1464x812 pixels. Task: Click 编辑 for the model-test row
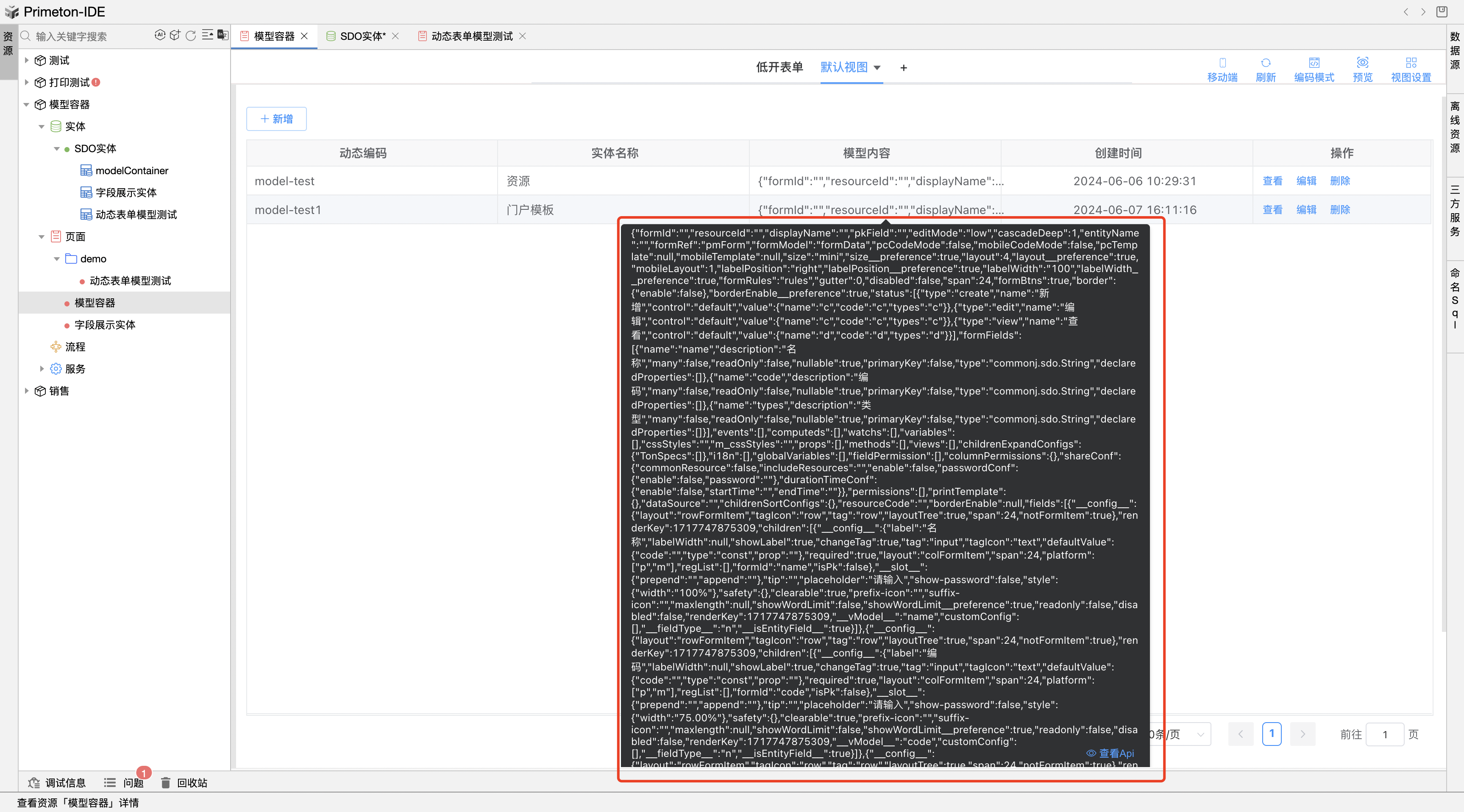point(1306,181)
